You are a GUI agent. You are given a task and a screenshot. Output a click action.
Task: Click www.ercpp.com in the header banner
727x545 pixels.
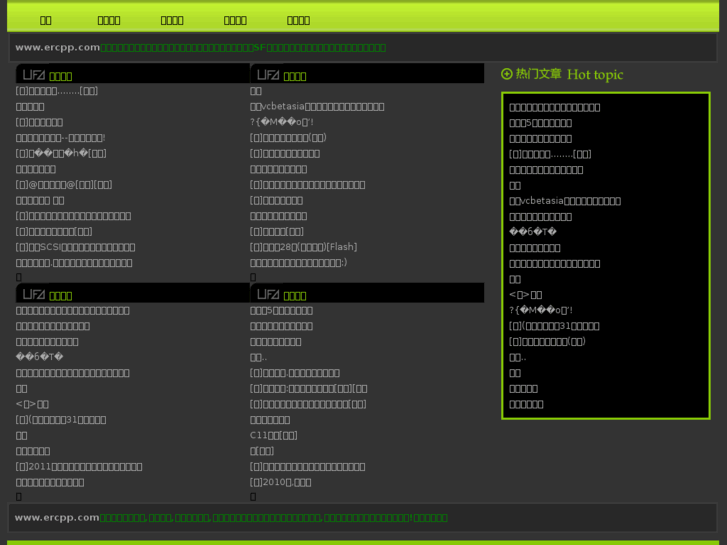[x=58, y=47]
